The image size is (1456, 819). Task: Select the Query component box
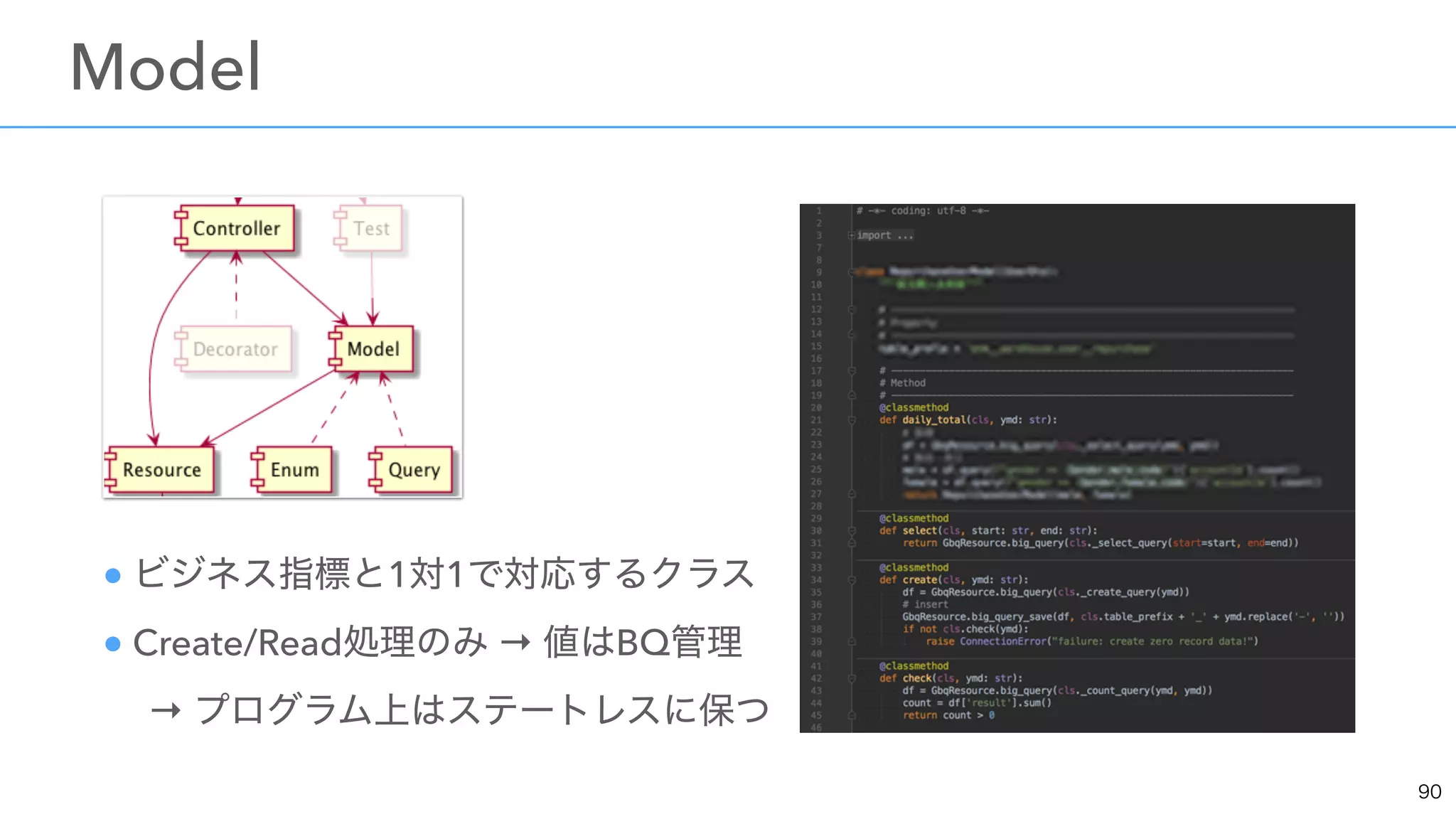[x=411, y=470]
